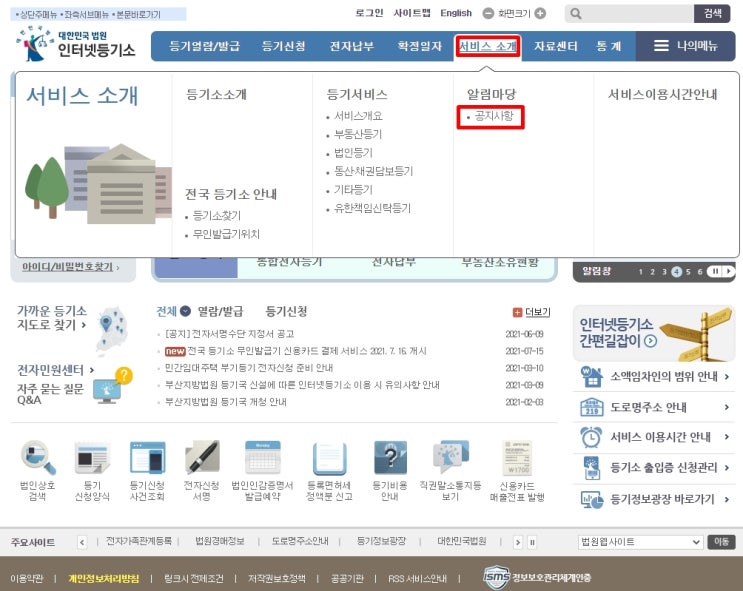The width and height of the screenshot is (743, 591).
Task: Click the 검색 button
Action: click(712, 13)
